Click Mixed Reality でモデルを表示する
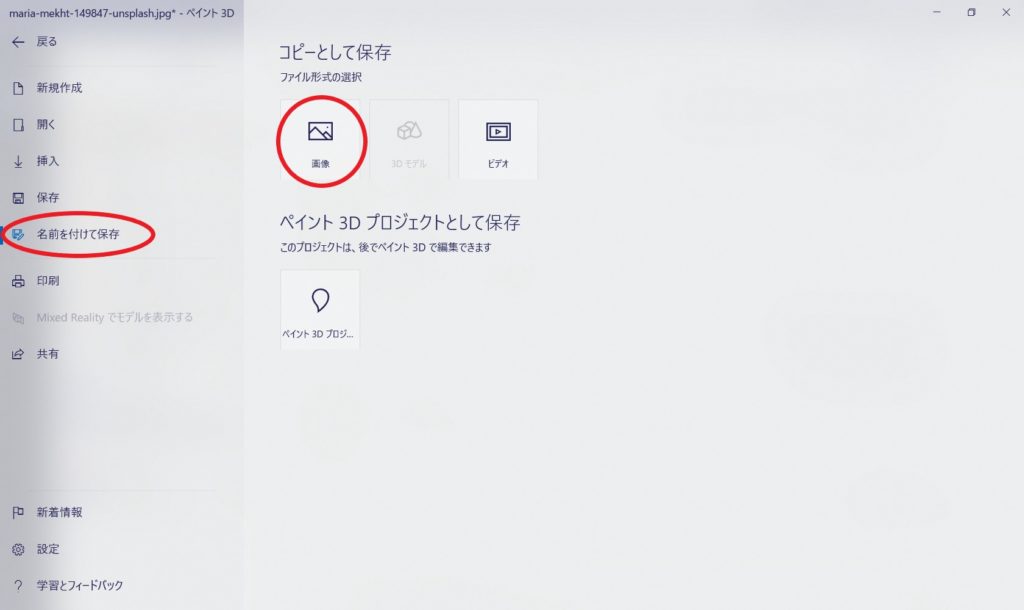 (103, 318)
